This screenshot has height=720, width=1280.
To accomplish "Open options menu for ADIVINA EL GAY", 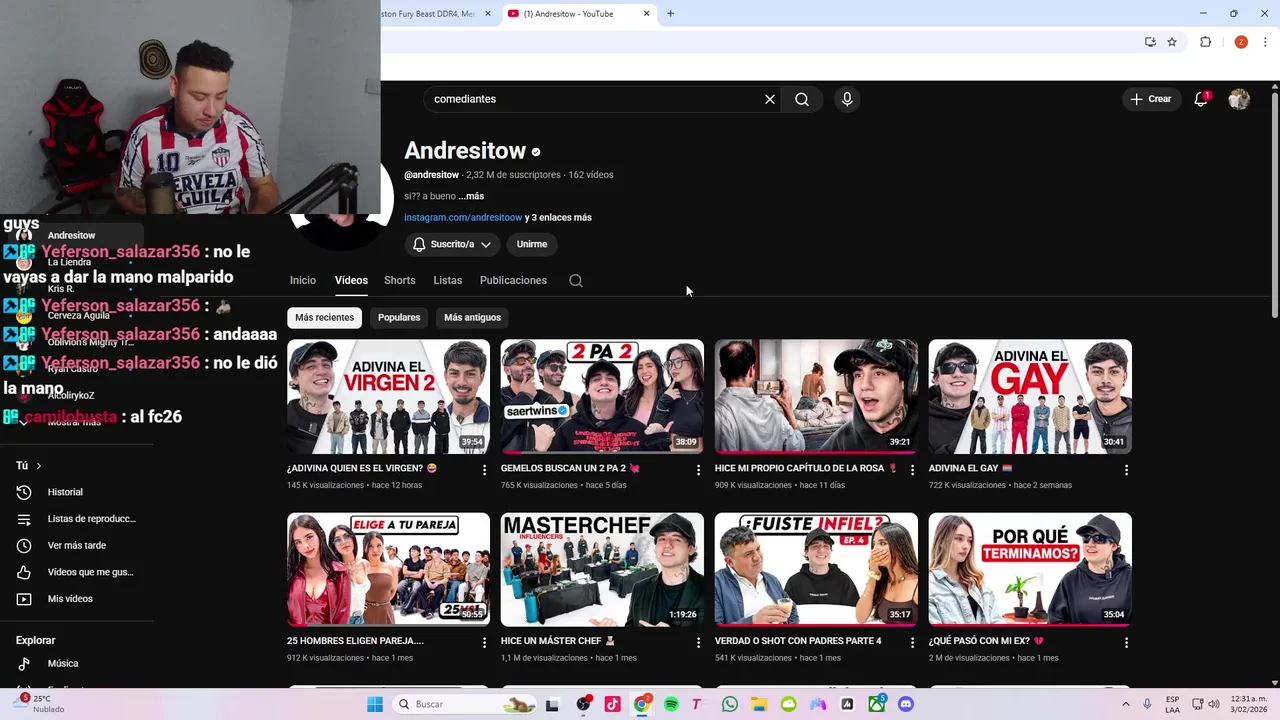I will [1126, 470].
